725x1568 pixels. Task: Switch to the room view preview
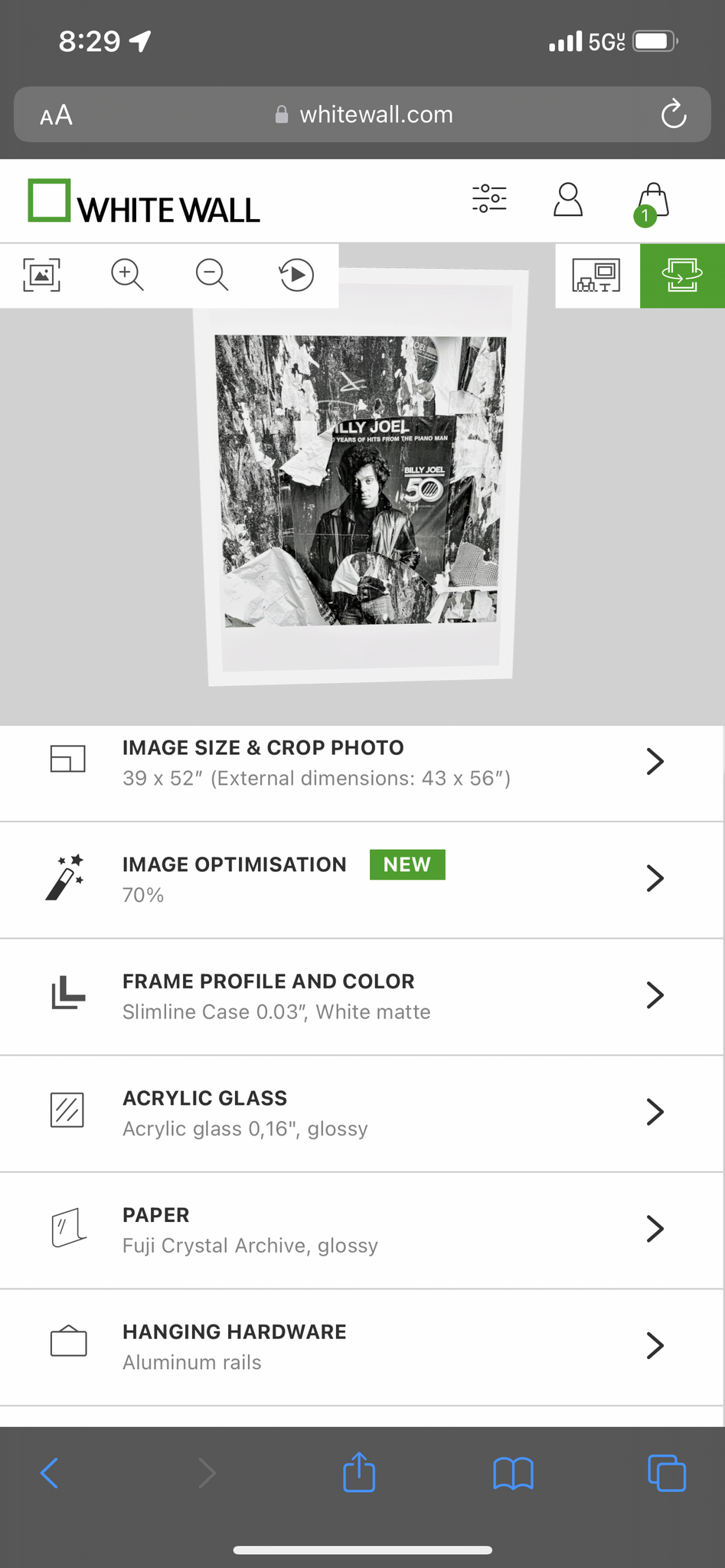click(x=597, y=276)
